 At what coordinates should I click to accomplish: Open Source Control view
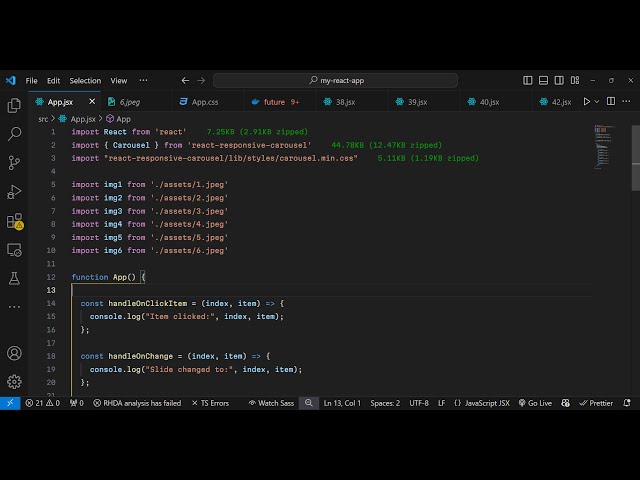pos(14,162)
